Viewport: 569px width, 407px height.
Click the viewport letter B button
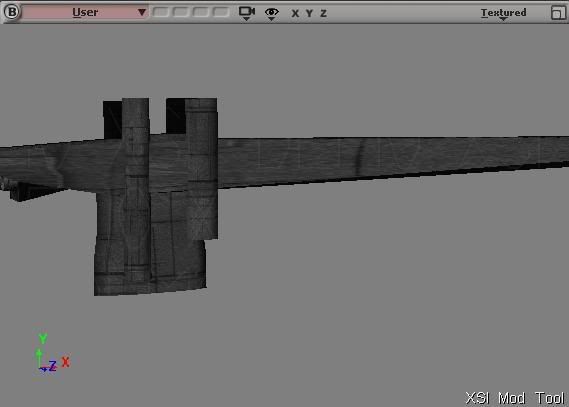[x=12, y=12]
